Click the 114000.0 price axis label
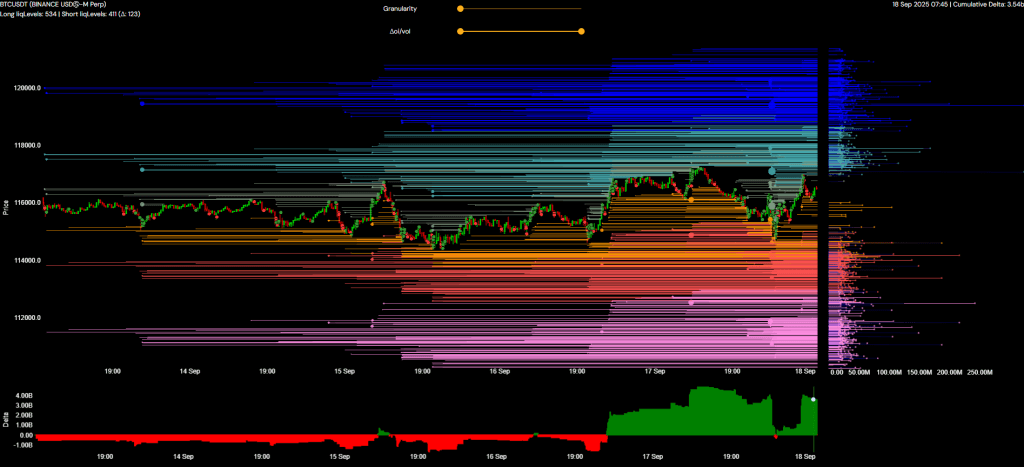The width and height of the screenshot is (1024, 467). 27,261
